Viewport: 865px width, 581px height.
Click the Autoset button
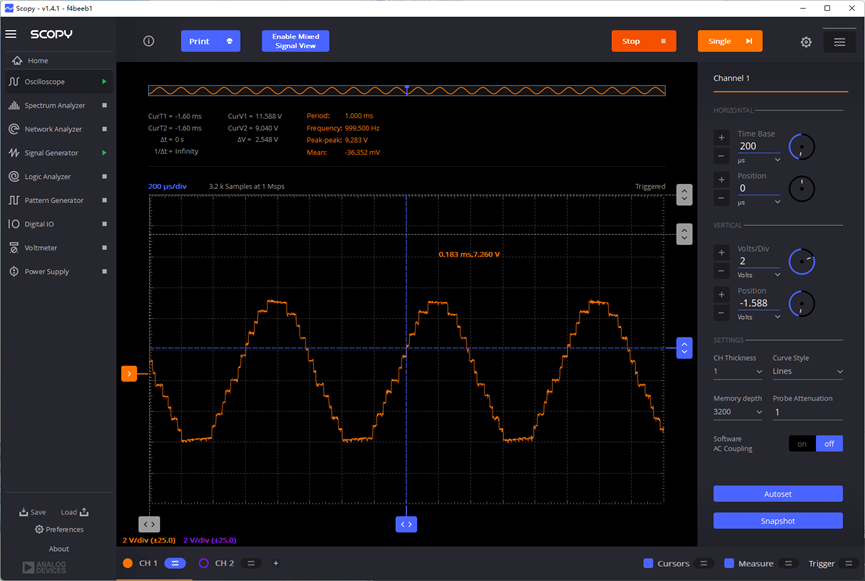tap(778, 494)
